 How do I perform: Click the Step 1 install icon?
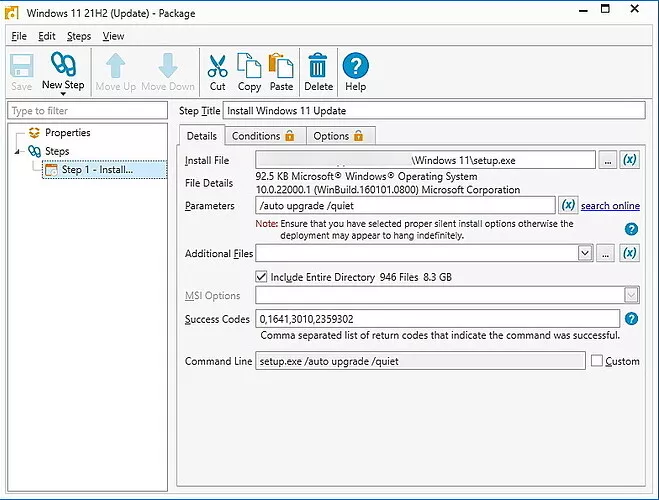[51, 170]
